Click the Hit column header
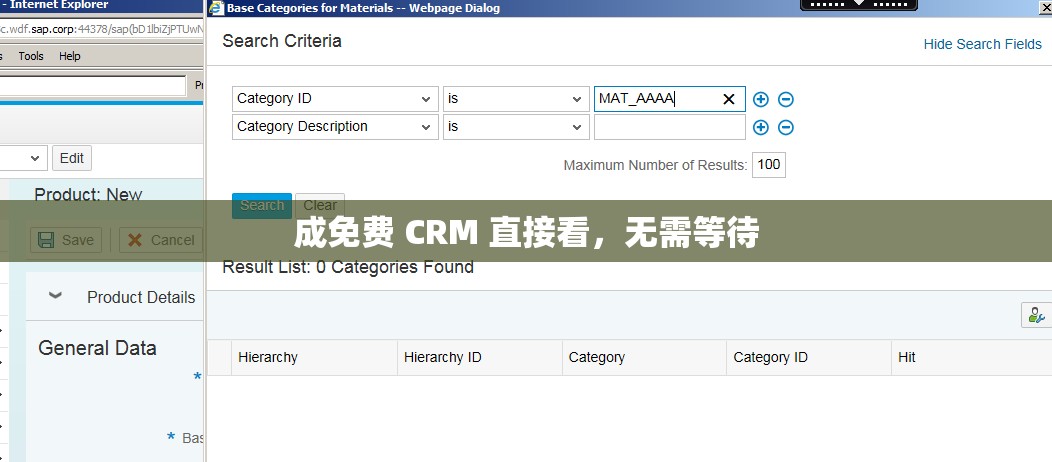 pos(971,357)
